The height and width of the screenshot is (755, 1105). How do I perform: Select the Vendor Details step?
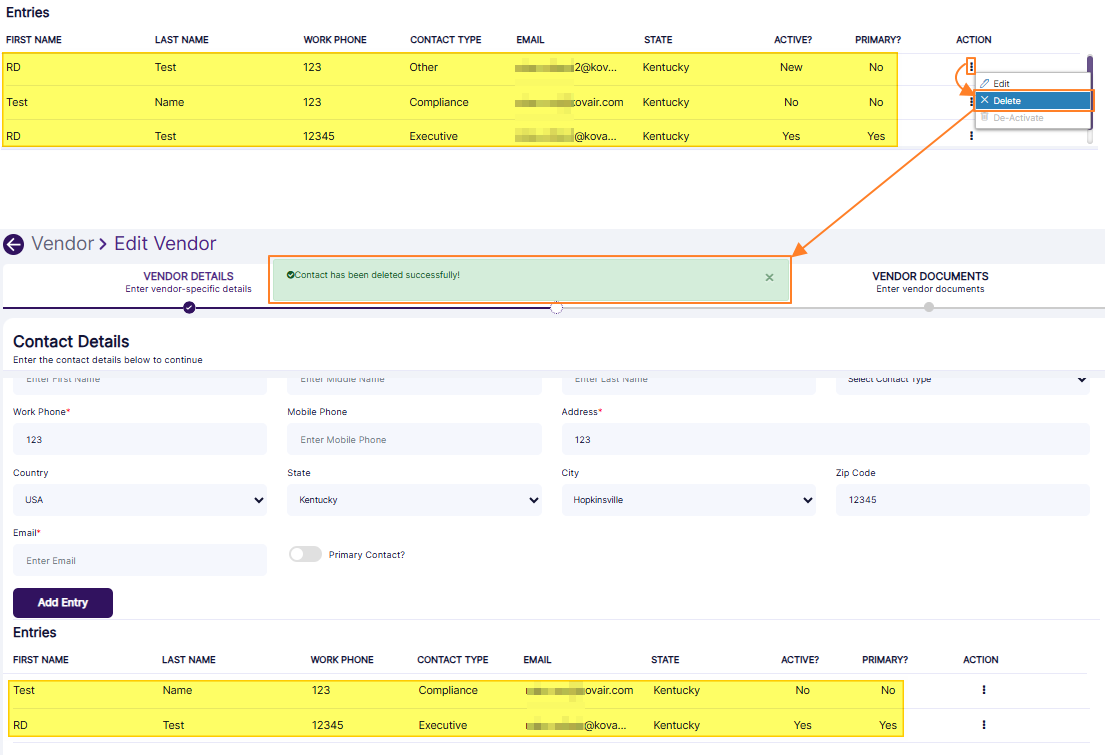pos(188,282)
